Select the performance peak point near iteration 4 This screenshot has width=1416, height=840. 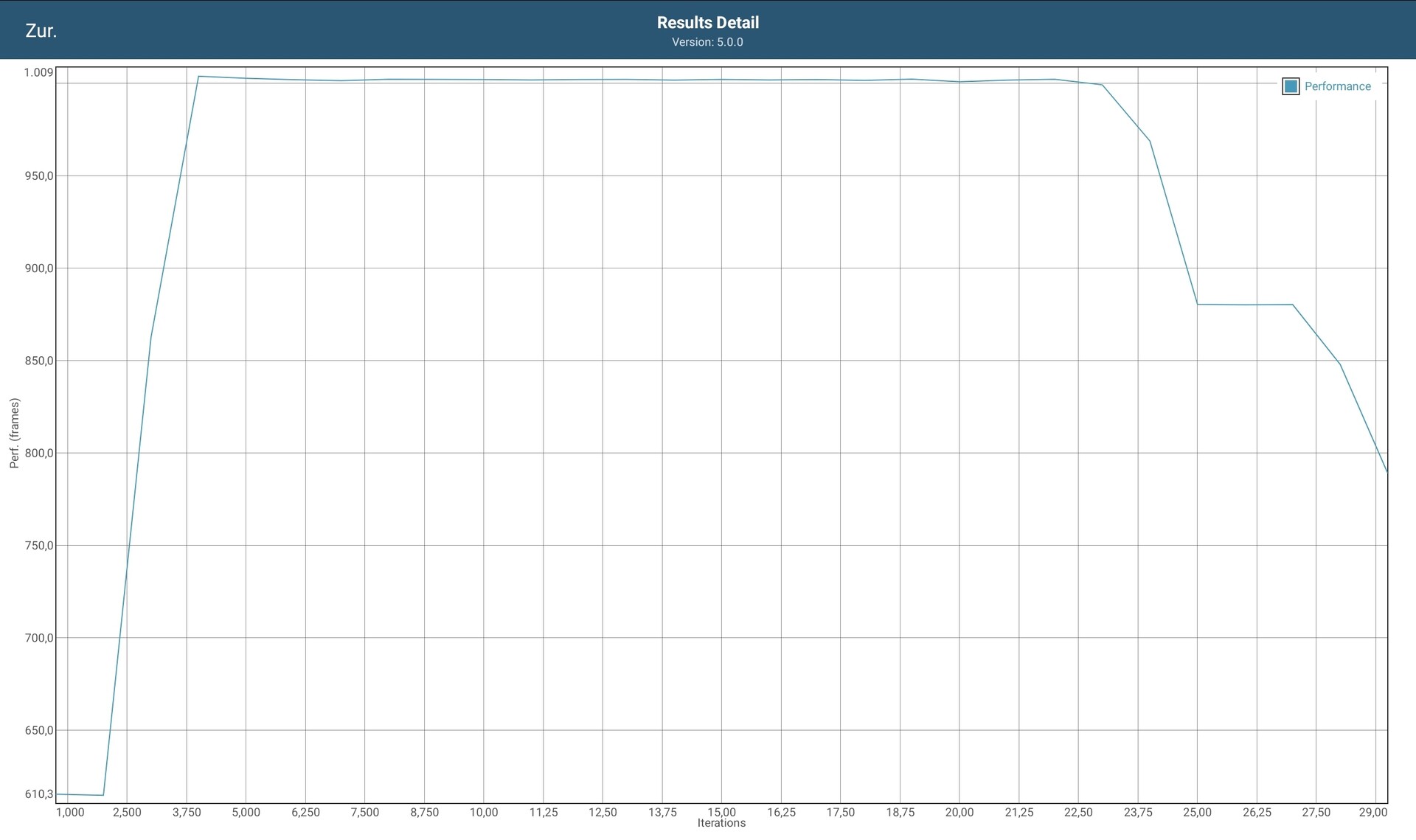tap(199, 76)
